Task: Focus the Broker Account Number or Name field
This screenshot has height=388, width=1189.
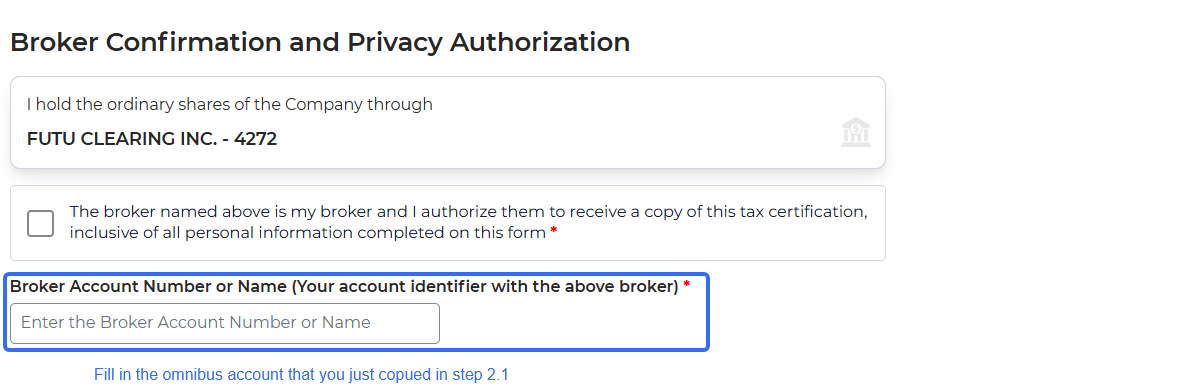Action: (x=224, y=324)
